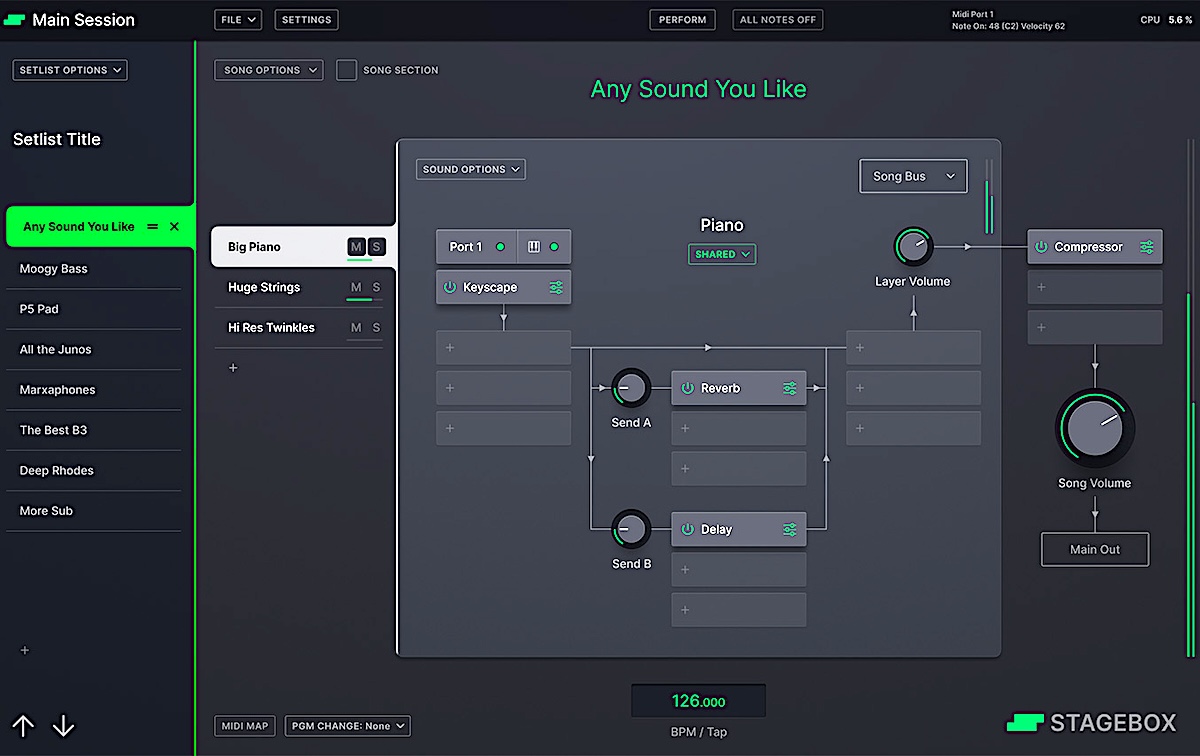Click the power icon on Keyscape
Image resolution: width=1200 pixels, height=756 pixels.
pyautogui.click(x=452, y=287)
